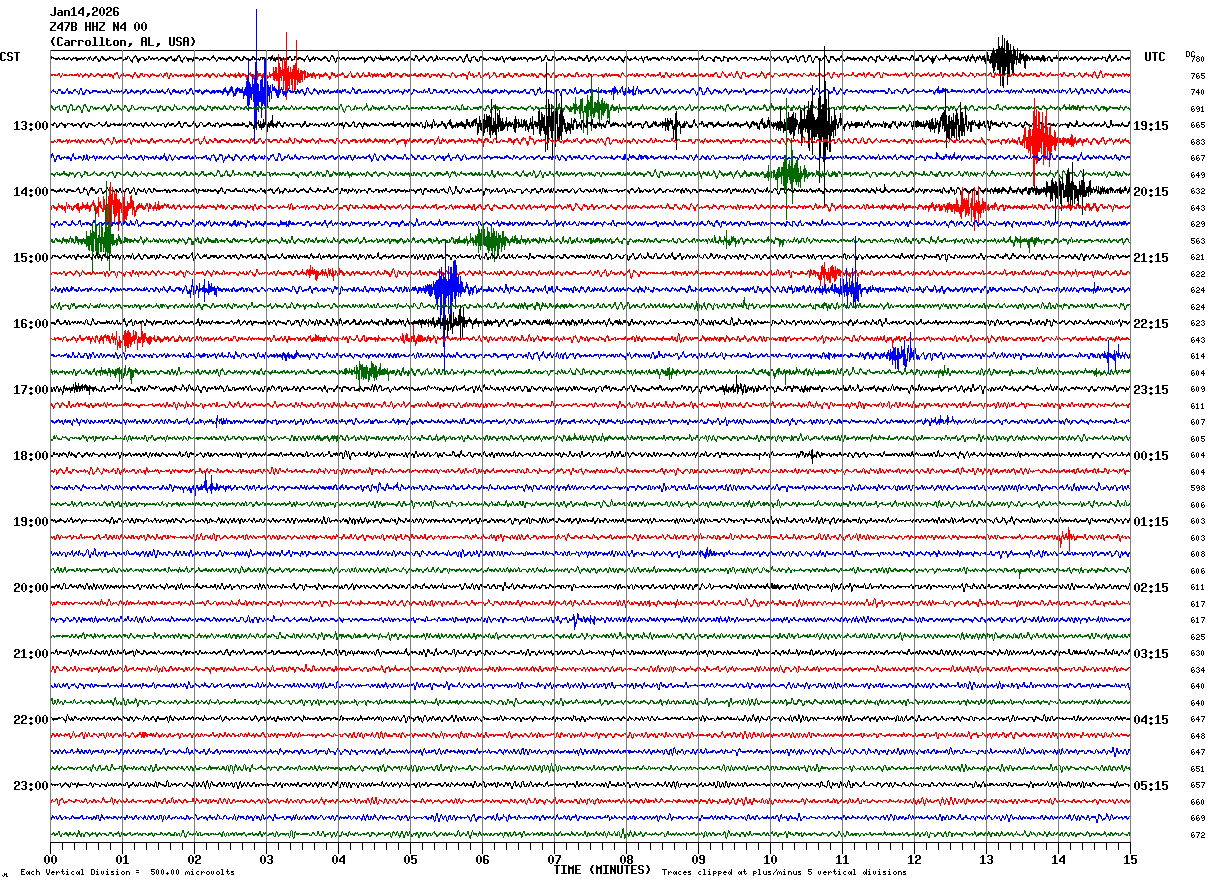
Task: Click the CST timezone label
Action: click(x=10, y=57)
